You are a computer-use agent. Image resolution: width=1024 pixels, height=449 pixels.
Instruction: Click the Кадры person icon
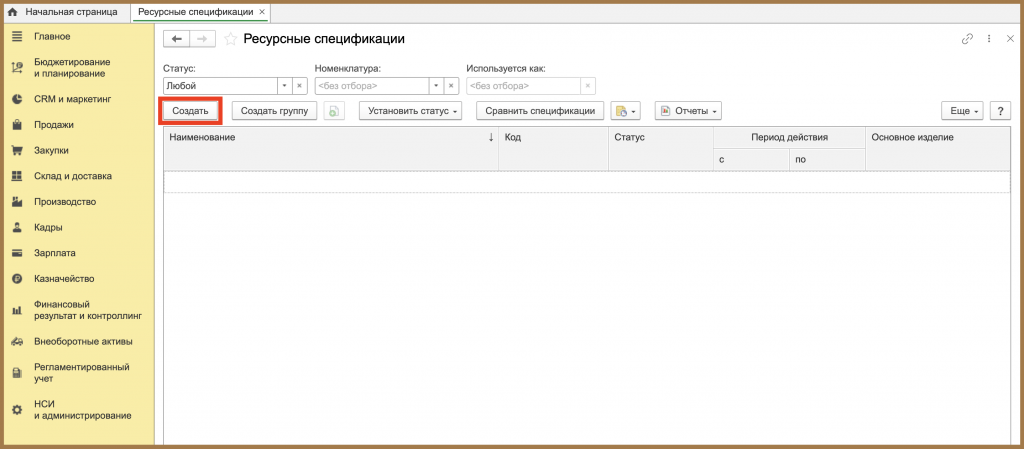click(x=18, y=228)
